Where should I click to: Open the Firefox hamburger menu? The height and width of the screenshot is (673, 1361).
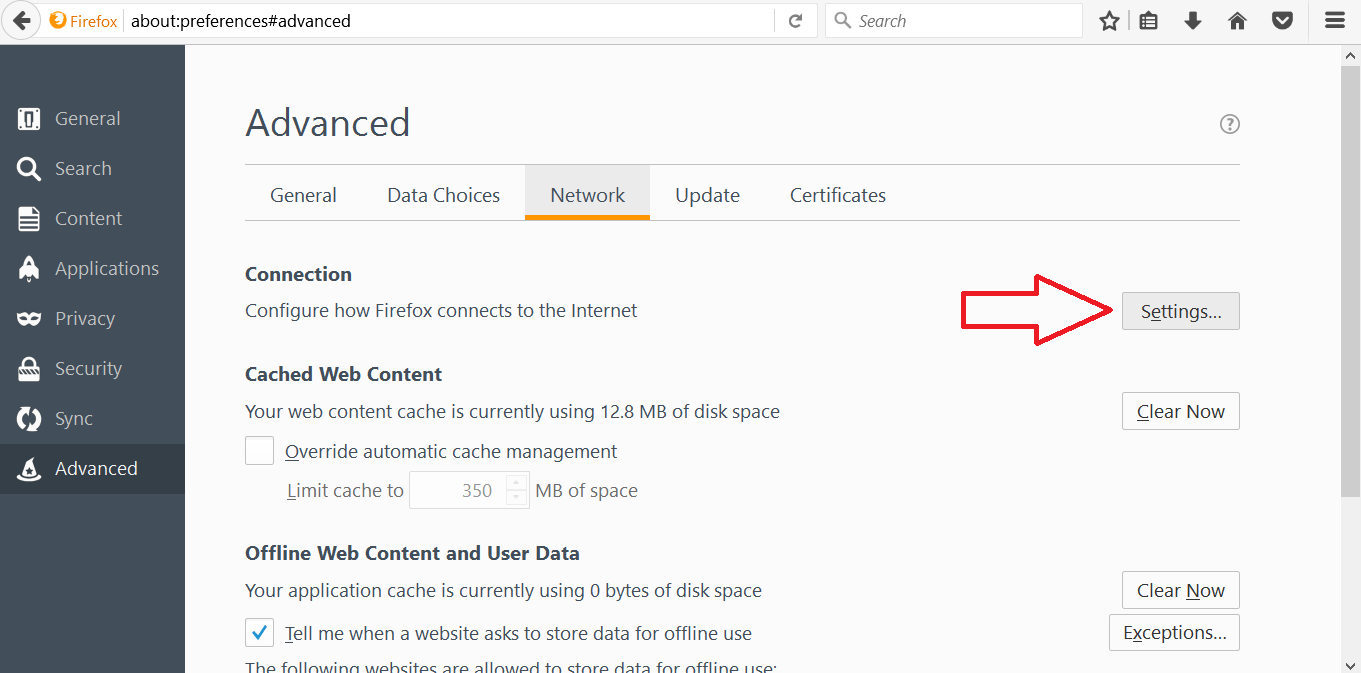pyautogui.click(x=1336, y=20)
